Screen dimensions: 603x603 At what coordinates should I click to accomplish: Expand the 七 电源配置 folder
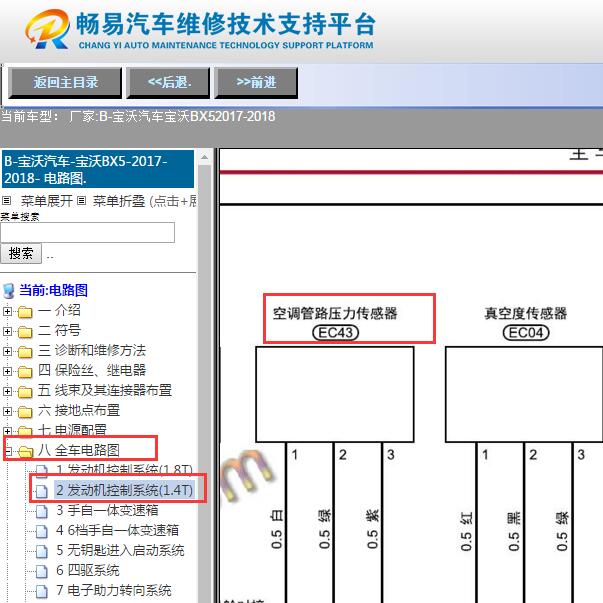[7, 431]
